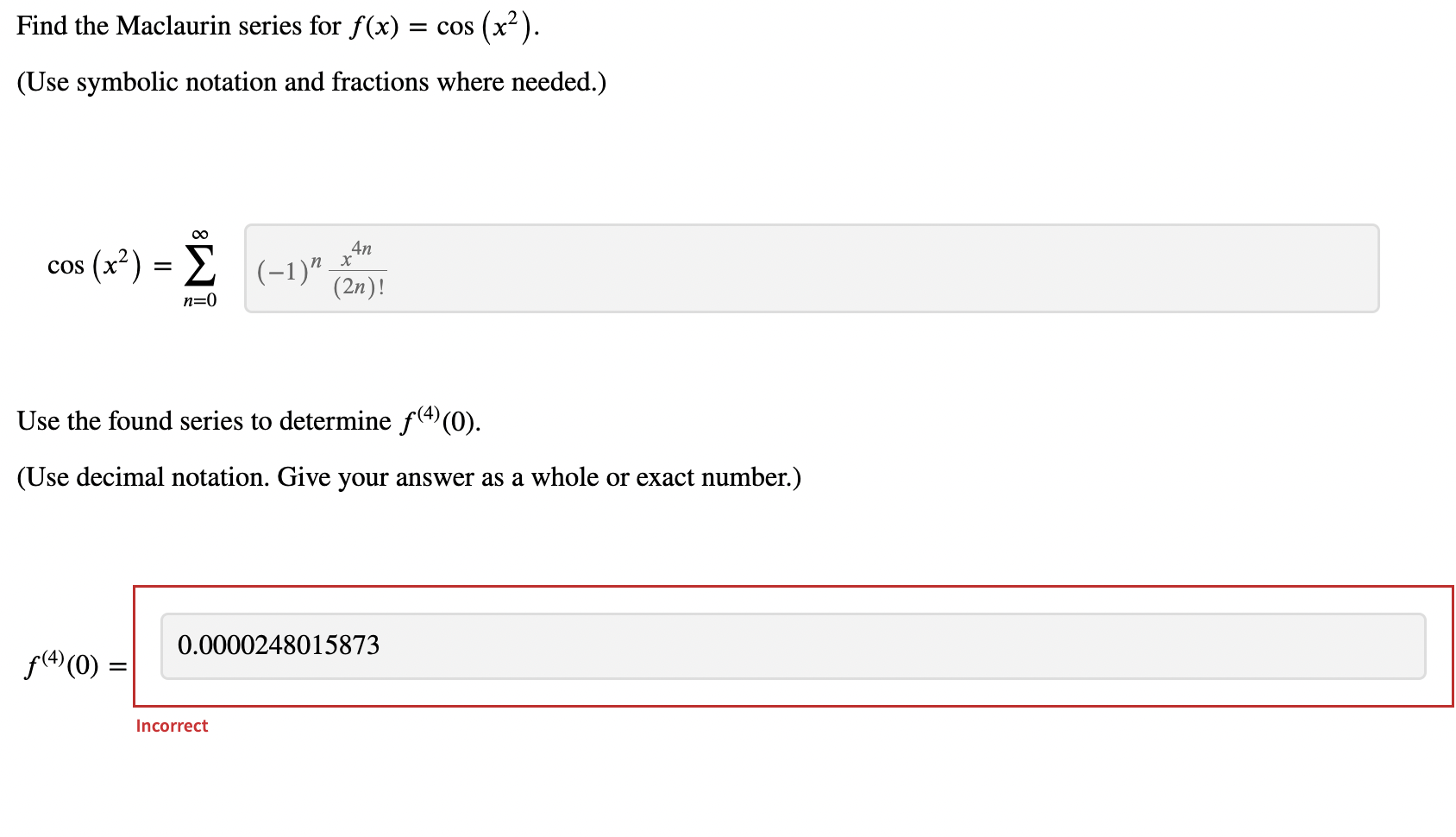
Task: Highlight the 4n exponent in the formula
Action: pos(361,248)
